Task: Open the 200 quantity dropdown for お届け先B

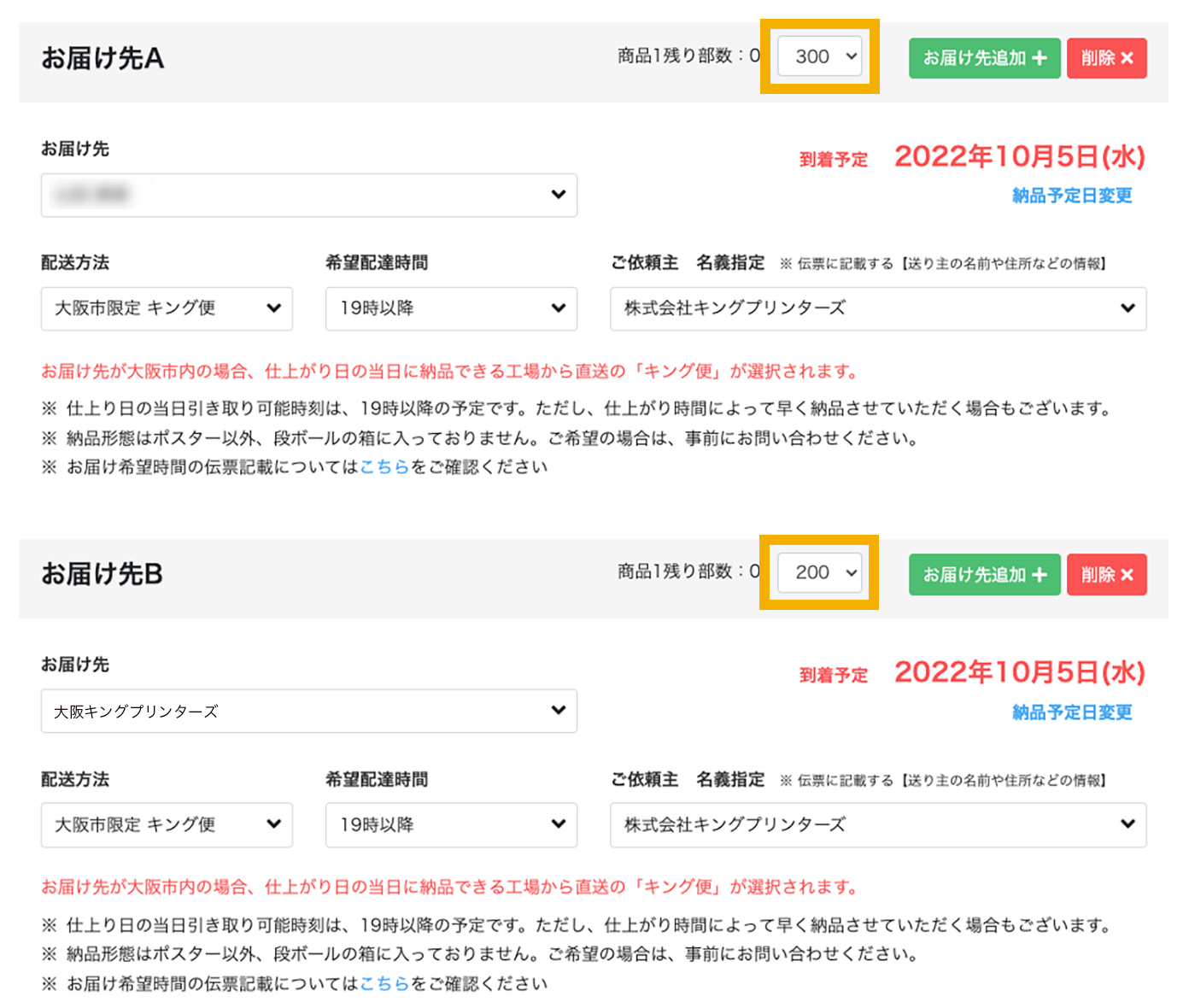Action: click(818, 573)
